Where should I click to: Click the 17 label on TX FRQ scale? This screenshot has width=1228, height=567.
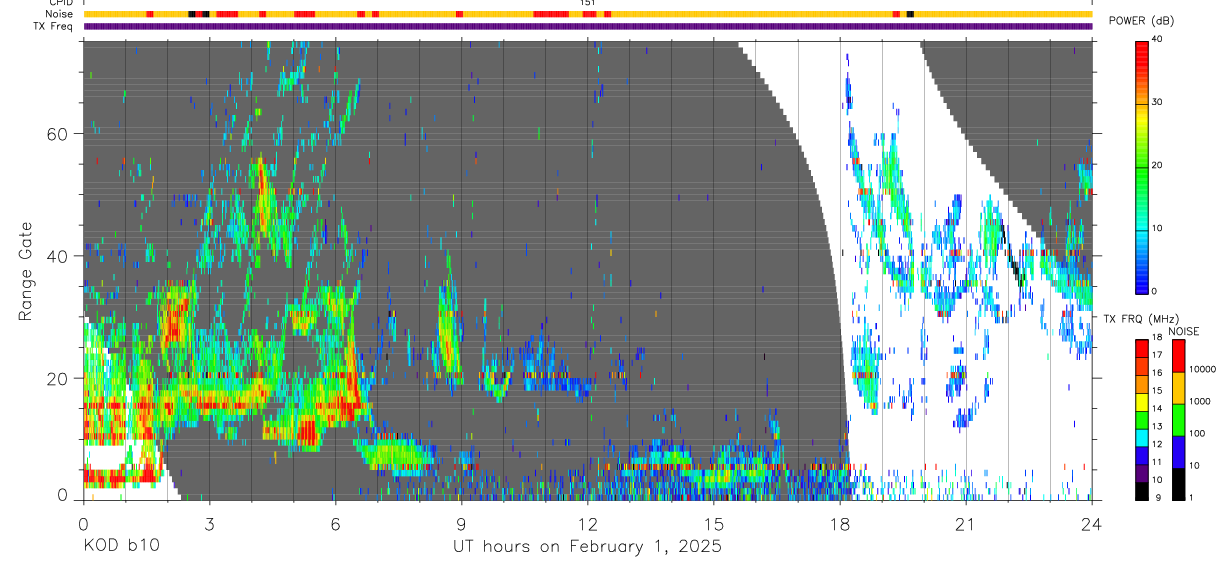coord(1156,356)
